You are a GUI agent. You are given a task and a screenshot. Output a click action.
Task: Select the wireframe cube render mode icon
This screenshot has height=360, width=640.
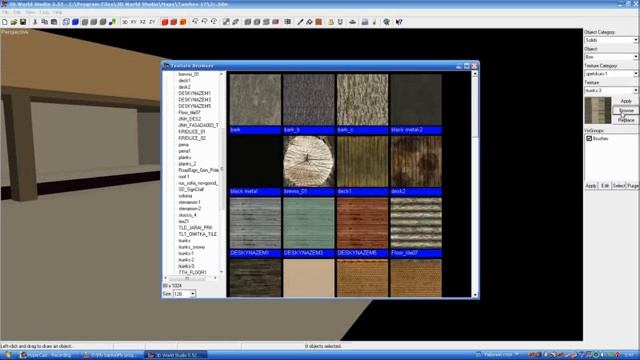pos(66,22)
